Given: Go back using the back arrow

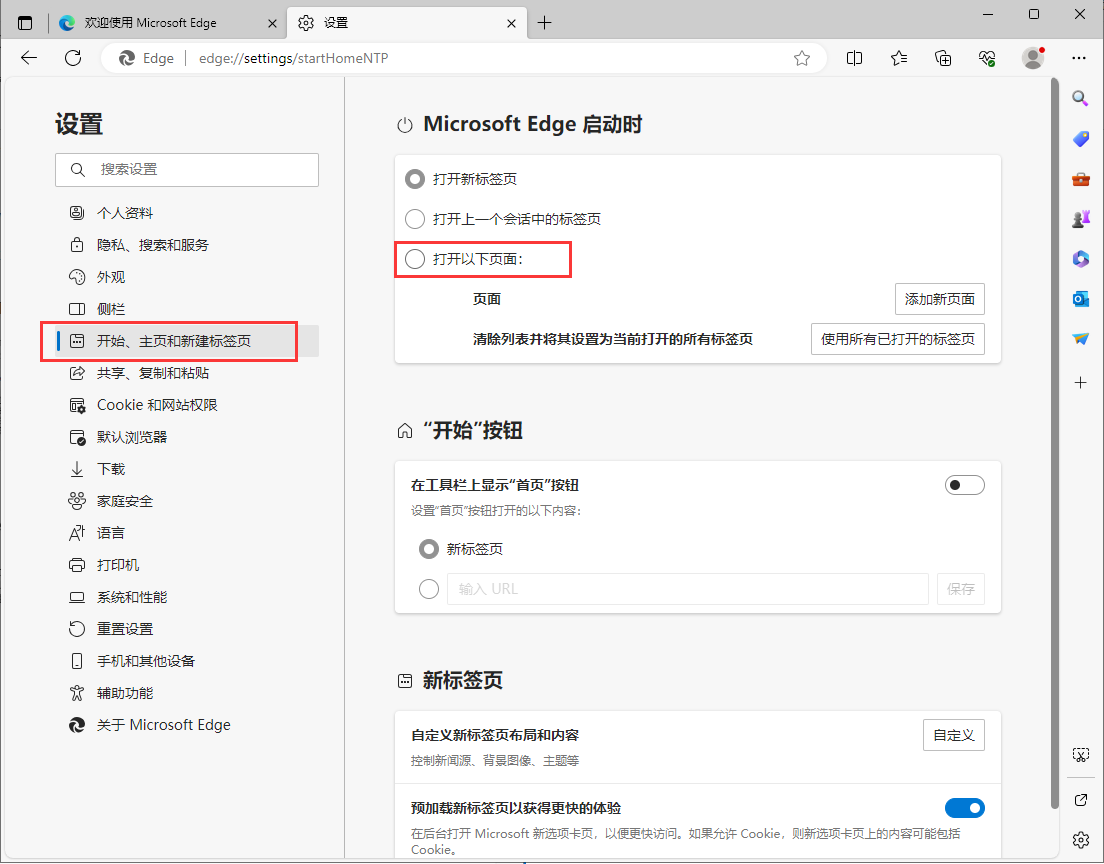Looking at the screenshot, I should (x=29, y=58).
